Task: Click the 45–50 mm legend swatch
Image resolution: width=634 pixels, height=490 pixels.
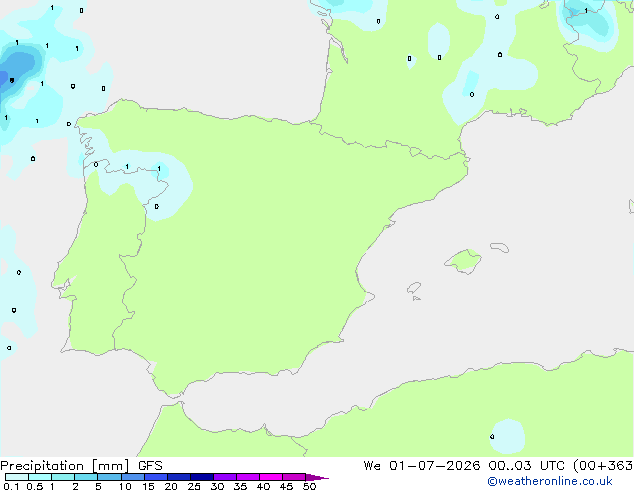Action: click(294, 477)
